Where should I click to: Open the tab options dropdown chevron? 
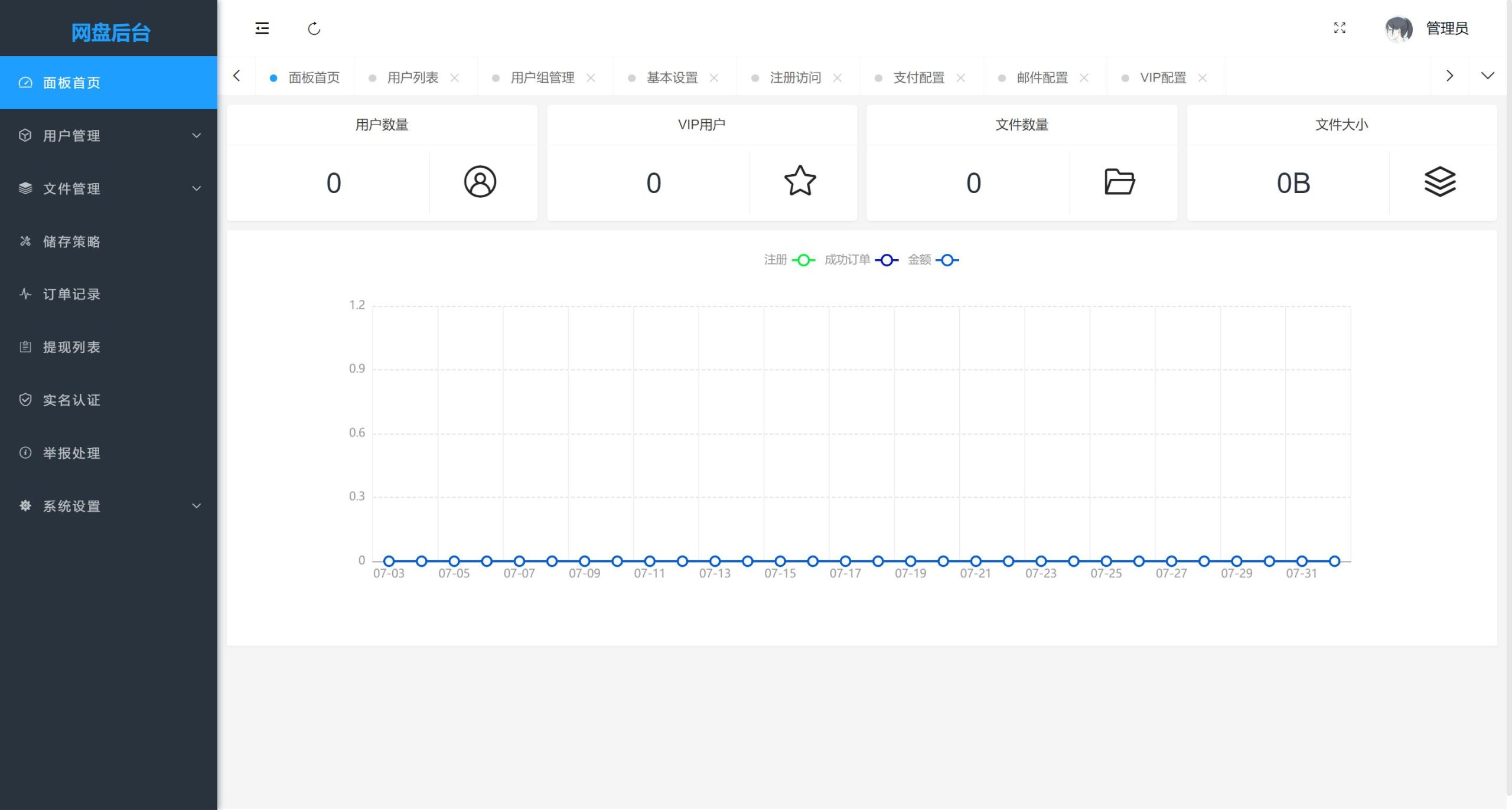[1488, 76]
